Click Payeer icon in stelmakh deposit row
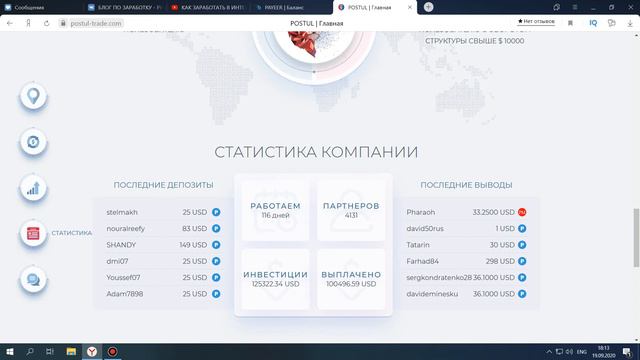Screen dimensions: 640x360 [216, 212]
